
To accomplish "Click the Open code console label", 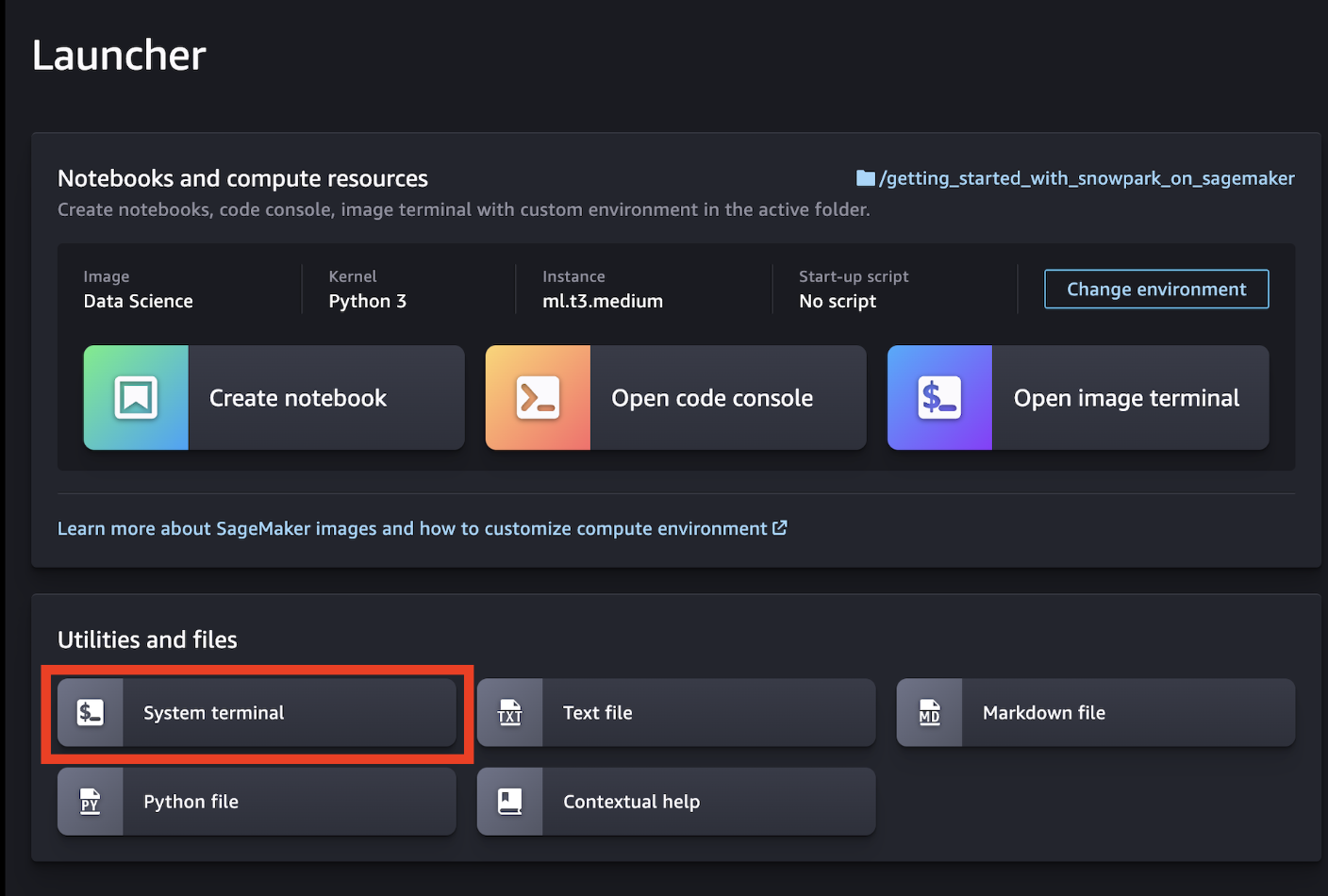I will click(712, 398).
